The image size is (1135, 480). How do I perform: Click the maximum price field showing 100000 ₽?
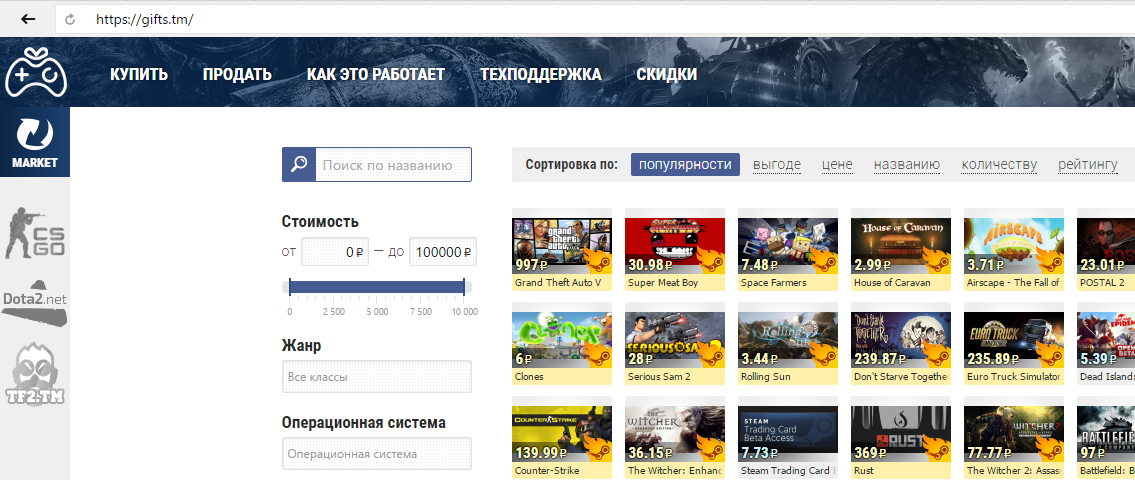point(443,252)
